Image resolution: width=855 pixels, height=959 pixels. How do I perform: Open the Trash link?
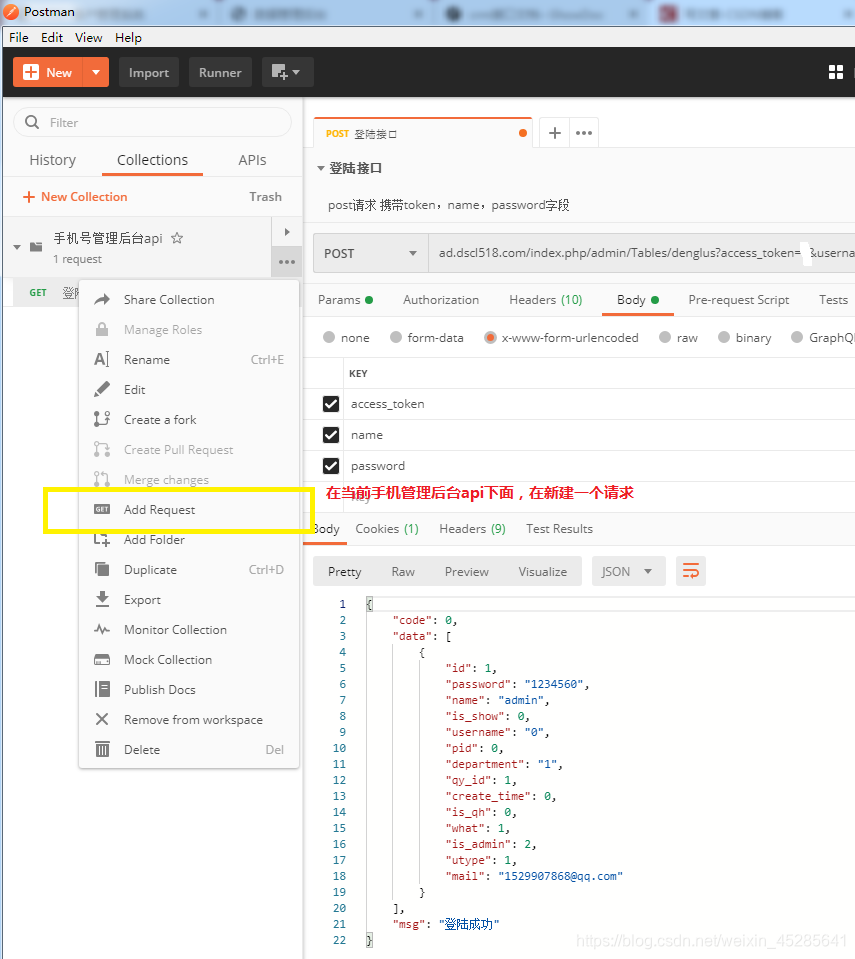point(265,197)
